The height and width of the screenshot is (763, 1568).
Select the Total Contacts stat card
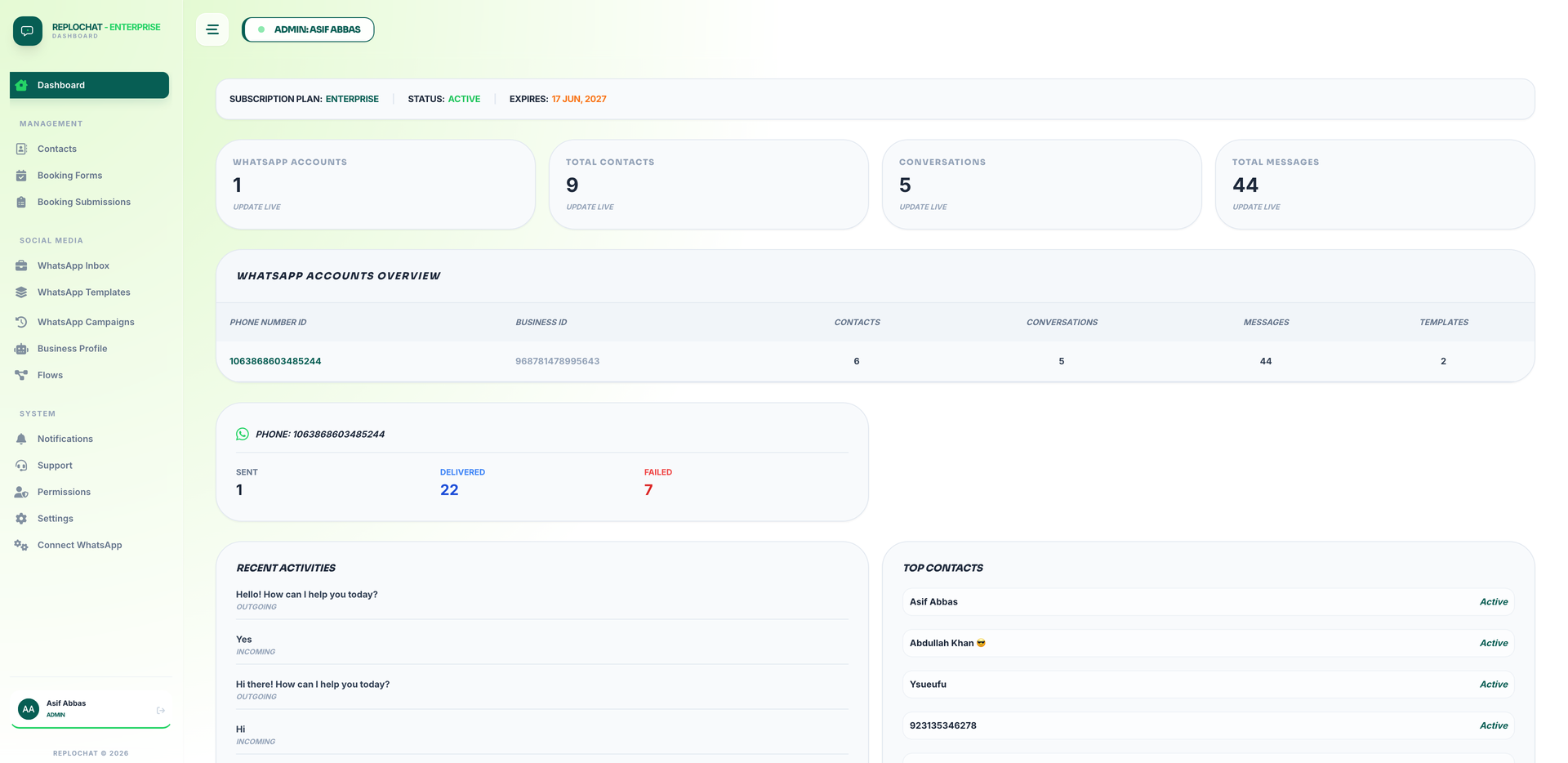point(709,185)
